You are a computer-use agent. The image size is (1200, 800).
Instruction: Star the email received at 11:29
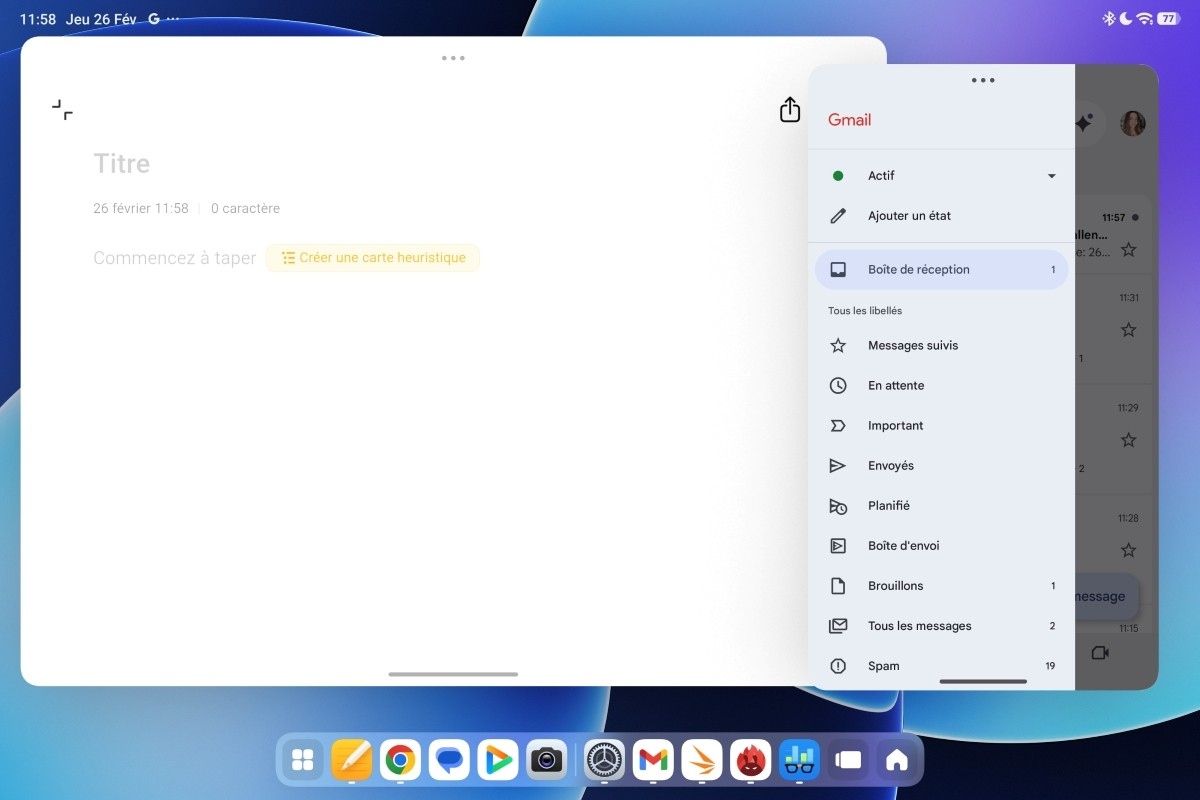click(x=1128, y=439)
